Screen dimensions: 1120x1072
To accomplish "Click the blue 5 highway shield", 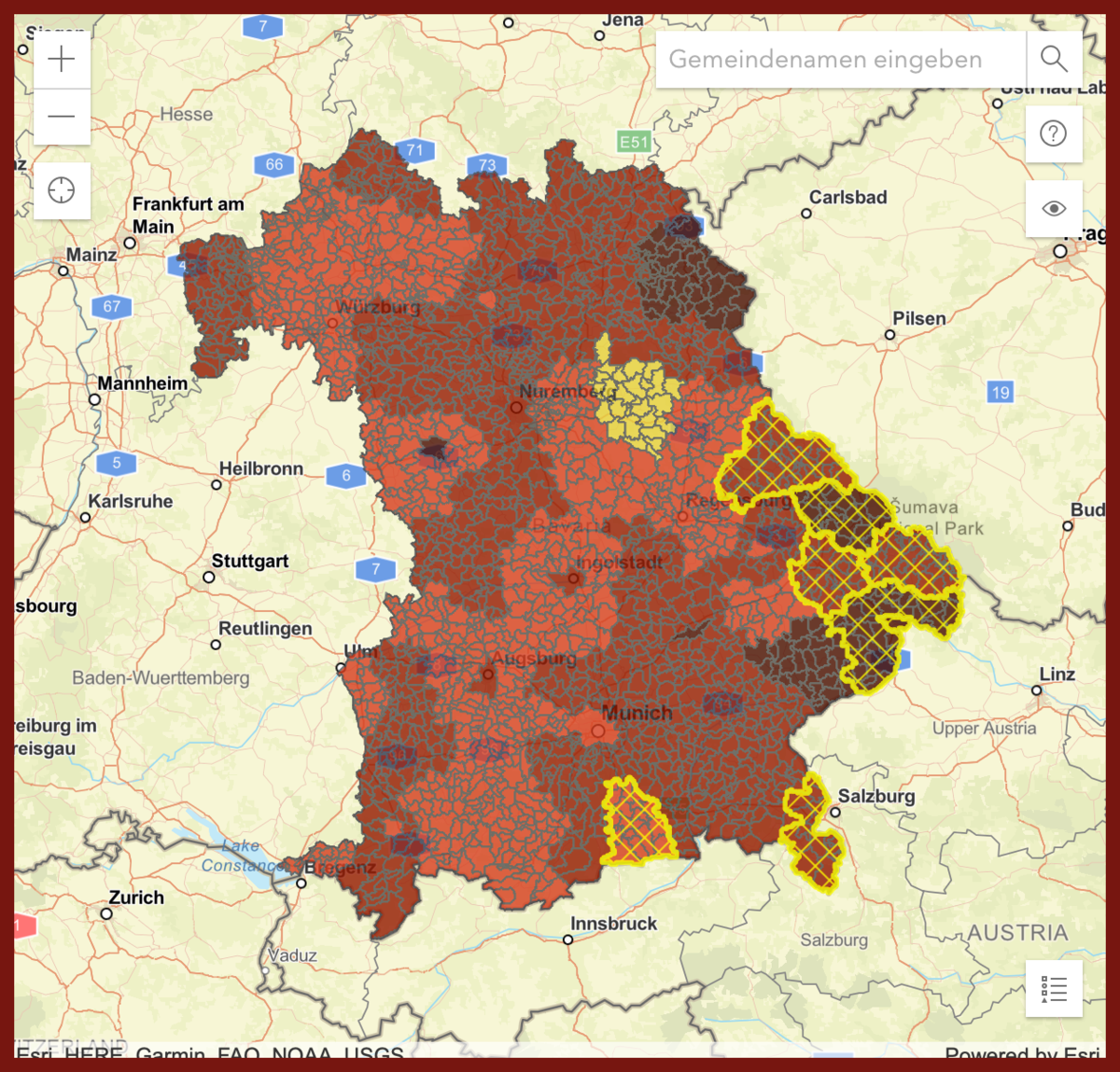I will (117, 463).
